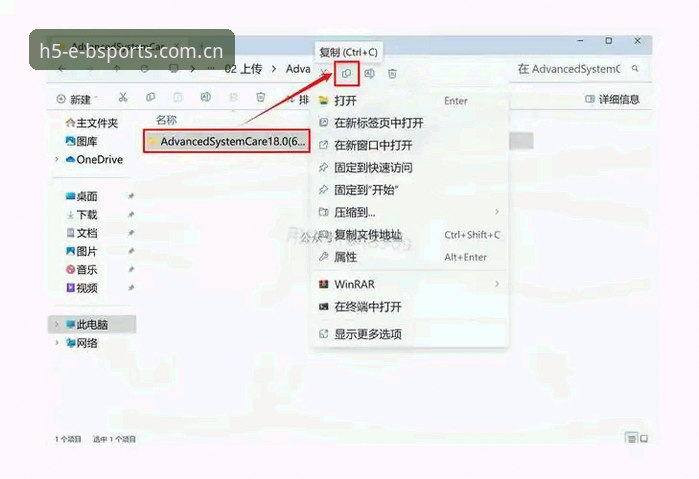Expand the 网络 tree node
Viewport: 699px width, 479px height.
(x=57, y=343)
